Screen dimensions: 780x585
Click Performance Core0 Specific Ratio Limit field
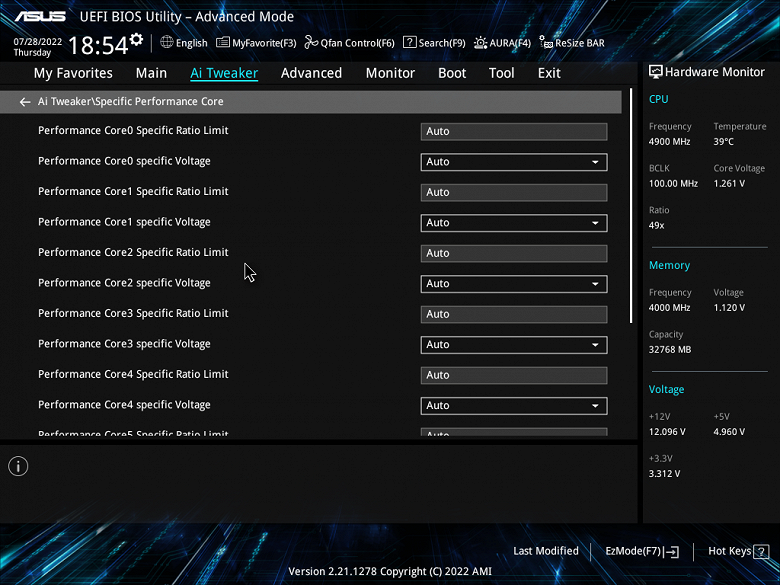[514, 131]
